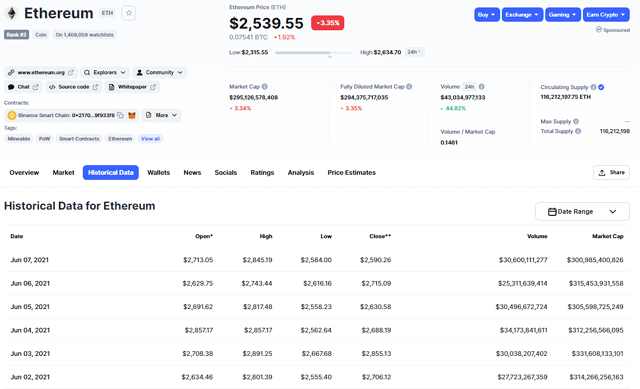Switch to the Socials tab
The height and width of the screenshot is (389, 640).
226,173
